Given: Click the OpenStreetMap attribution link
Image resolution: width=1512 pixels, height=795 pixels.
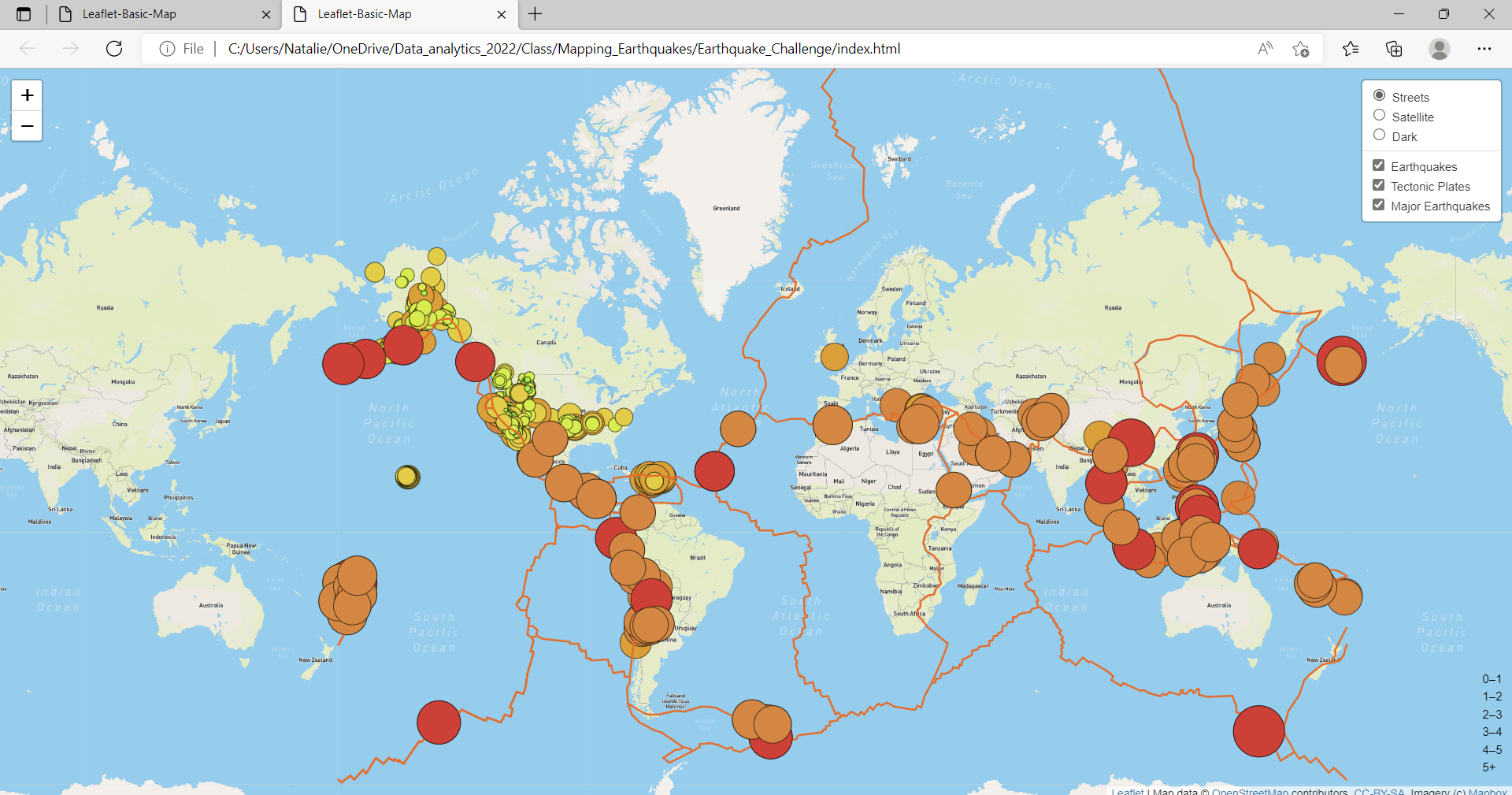Looking at the screenshot, I should [1252, 791].
